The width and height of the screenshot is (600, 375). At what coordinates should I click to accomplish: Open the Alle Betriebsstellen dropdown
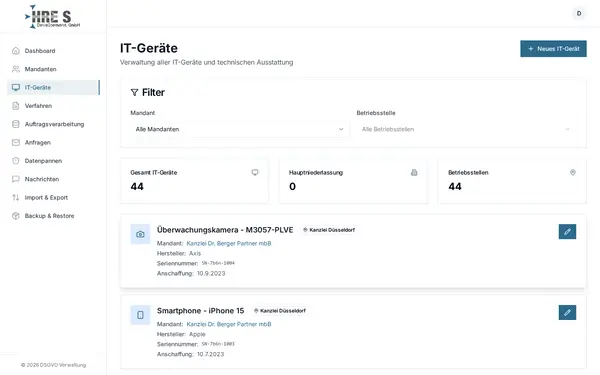point(466,129)
